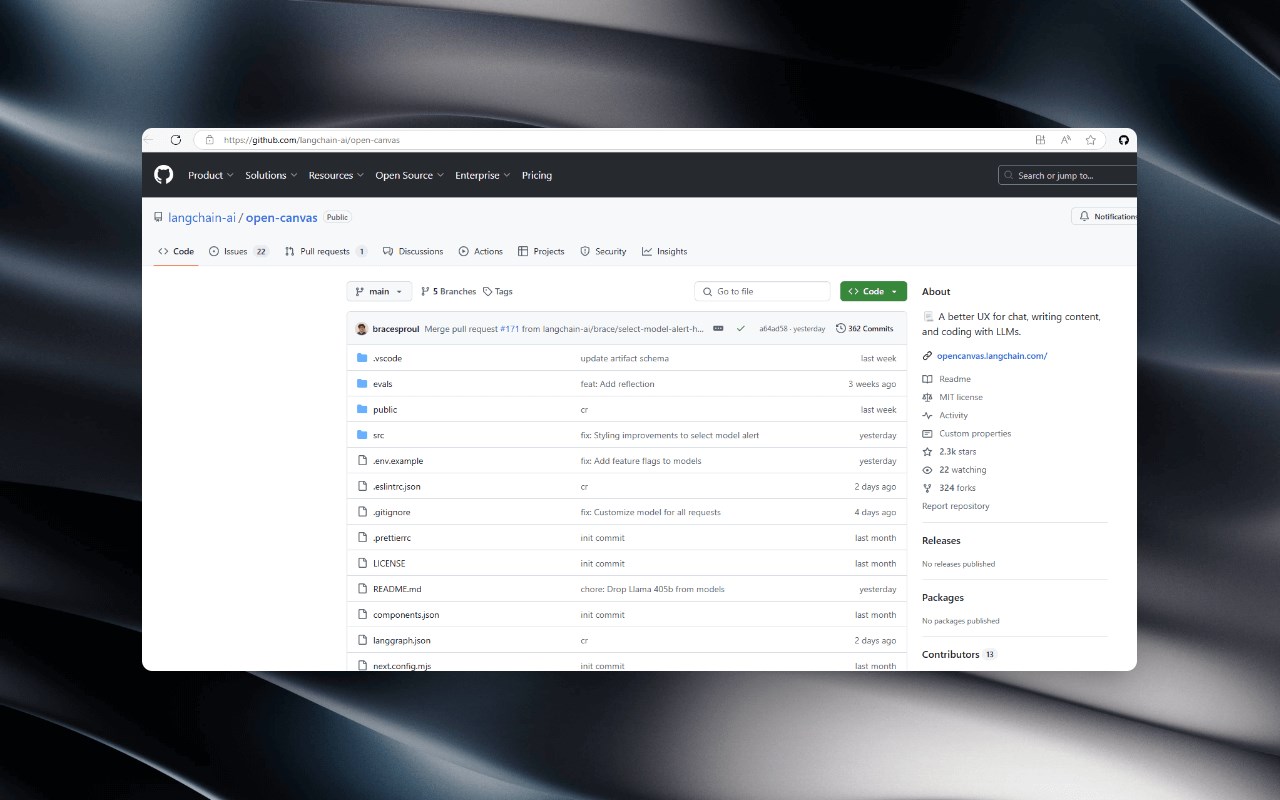Click the GitHub logo in the header

pyautogui.click(x=164, y=175)
